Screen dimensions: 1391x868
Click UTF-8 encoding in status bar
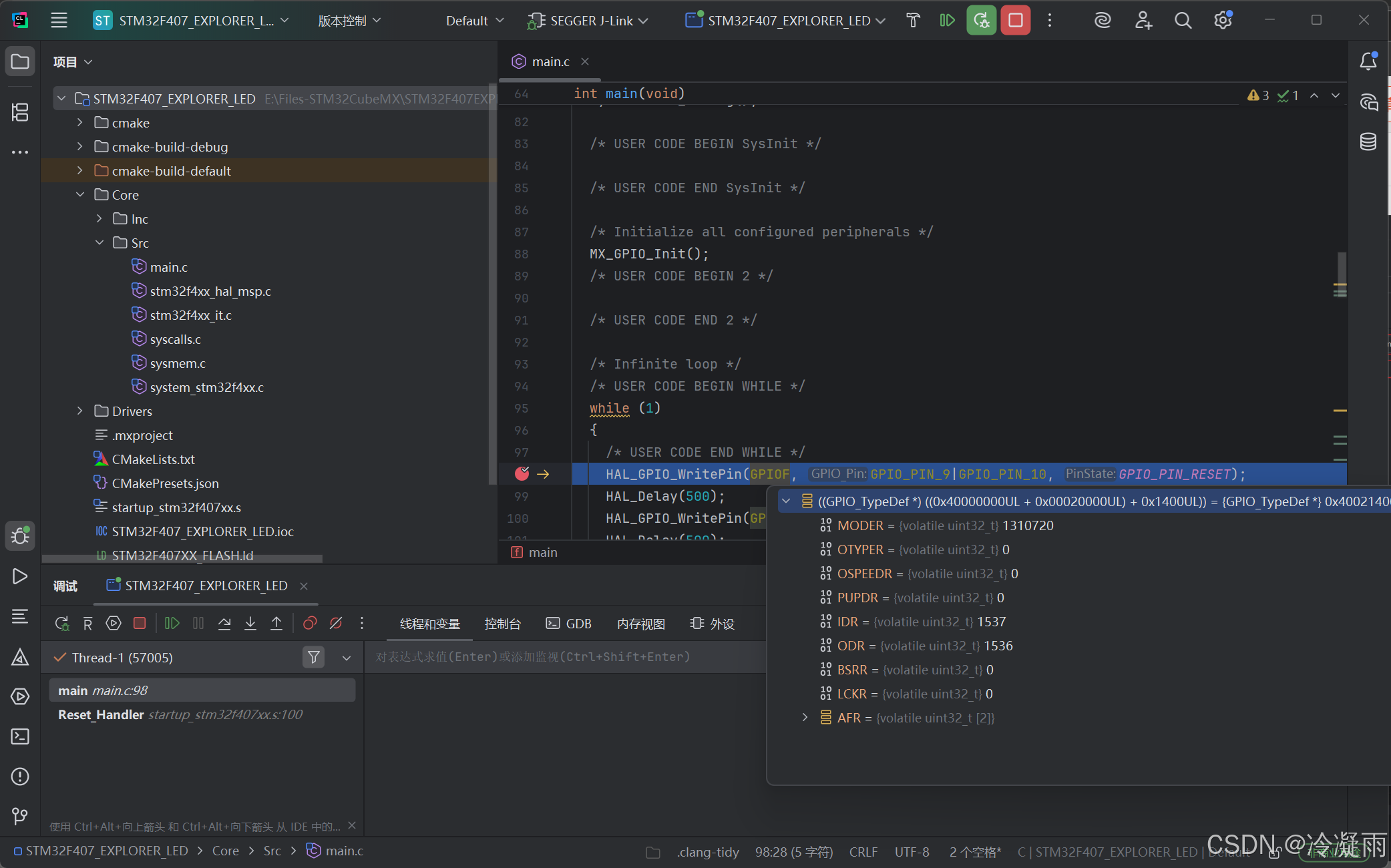click(x=912, y=852)
